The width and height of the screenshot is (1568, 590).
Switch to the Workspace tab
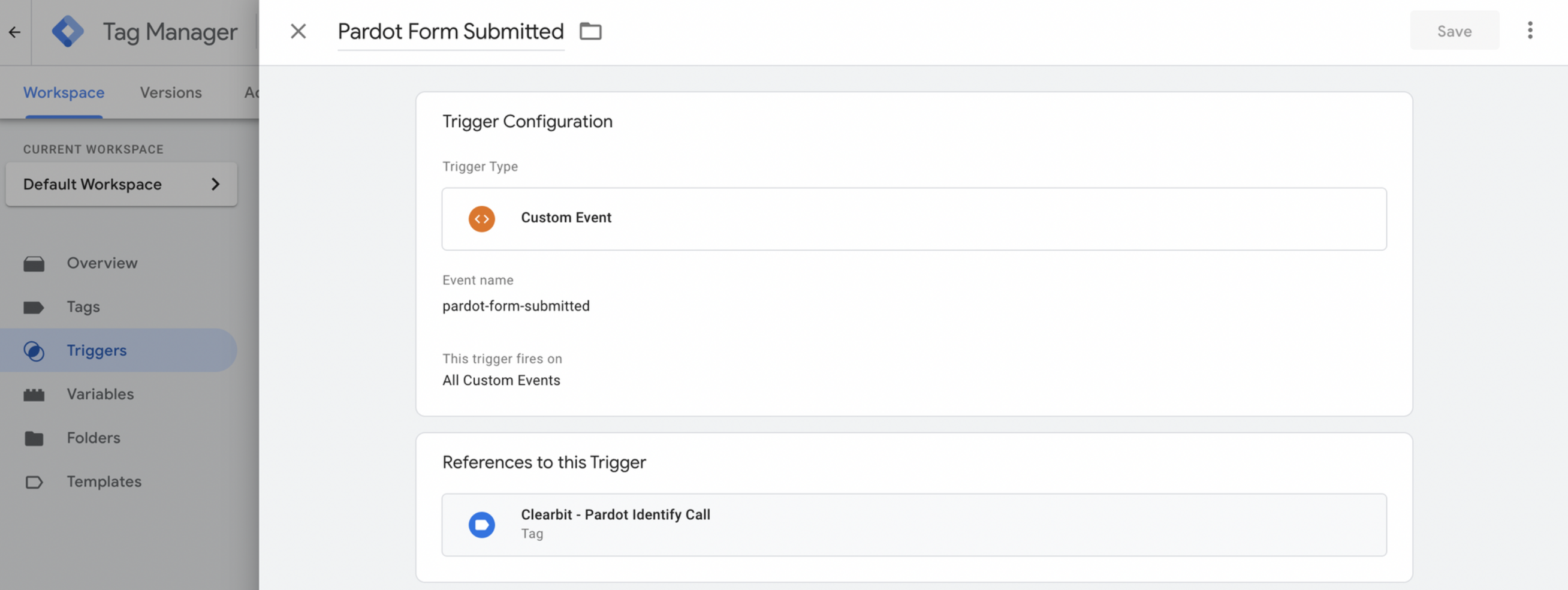tap(64, 92)
